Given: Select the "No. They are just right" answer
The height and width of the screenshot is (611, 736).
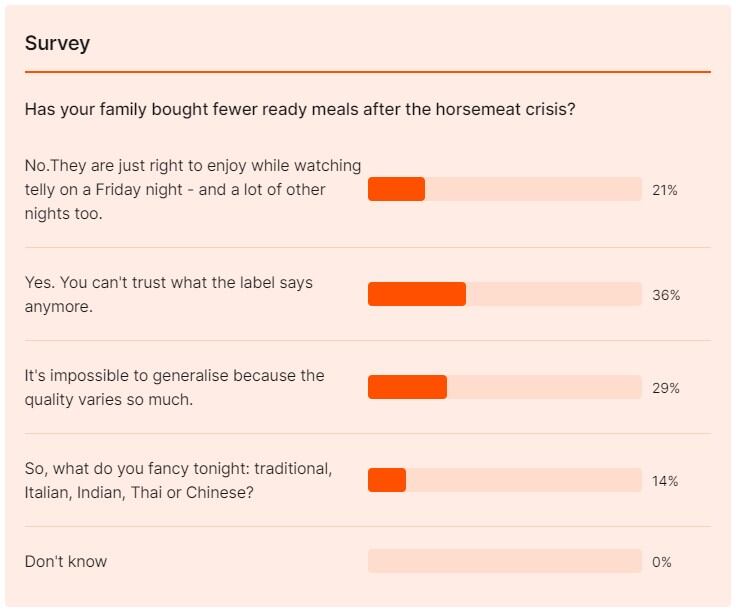Looking at the screenshot, I should (x=193, y=189).
